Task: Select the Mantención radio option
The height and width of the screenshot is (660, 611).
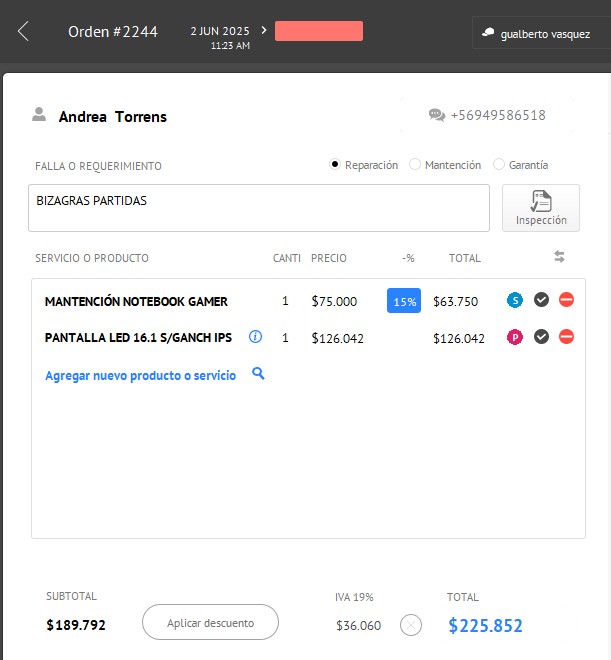Action: coord(415,164)
